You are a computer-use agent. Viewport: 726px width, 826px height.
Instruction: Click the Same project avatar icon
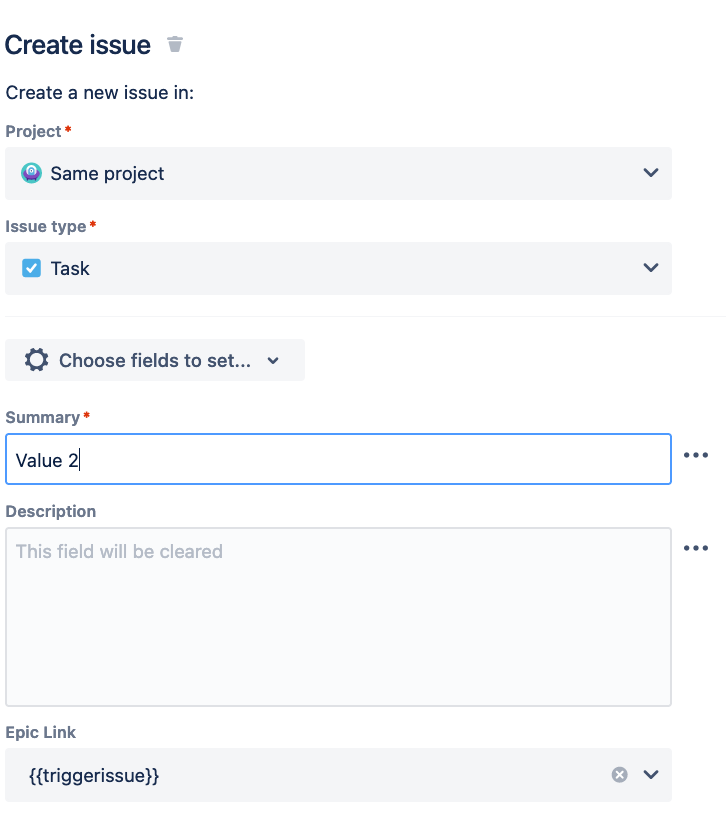(x=32, y=173)
